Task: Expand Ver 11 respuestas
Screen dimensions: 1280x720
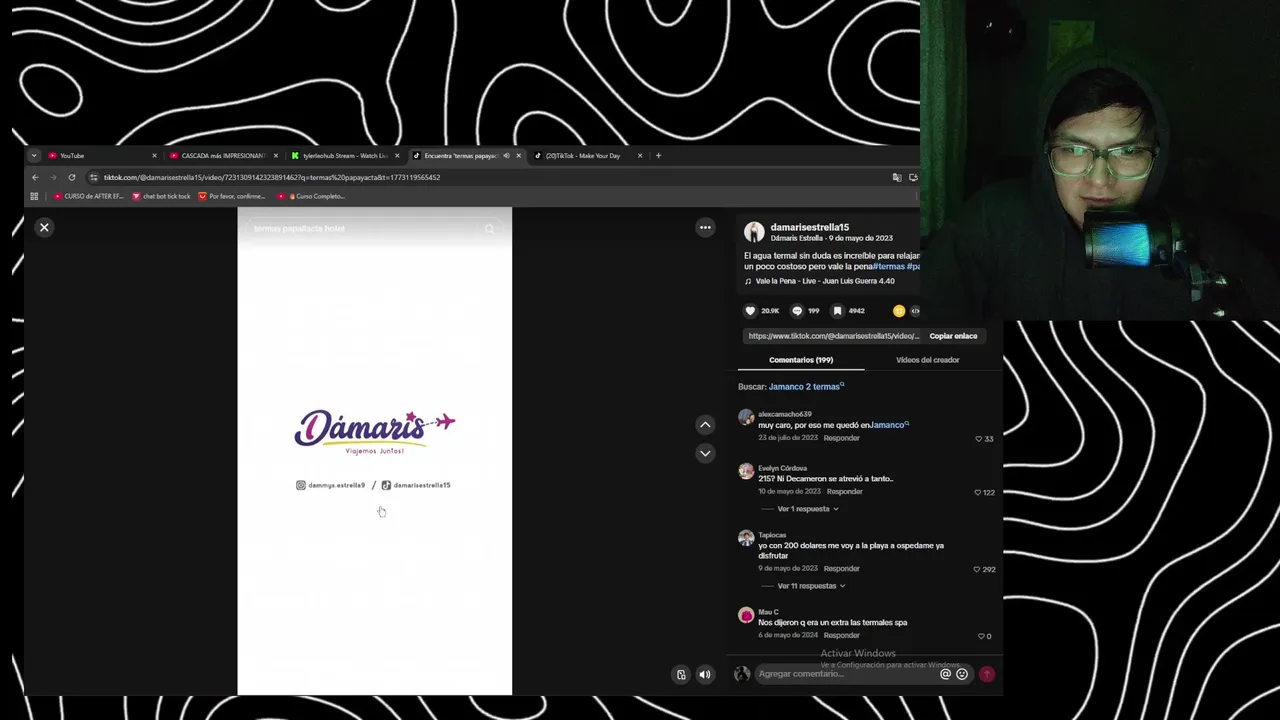Action: (x=811, y=586)
